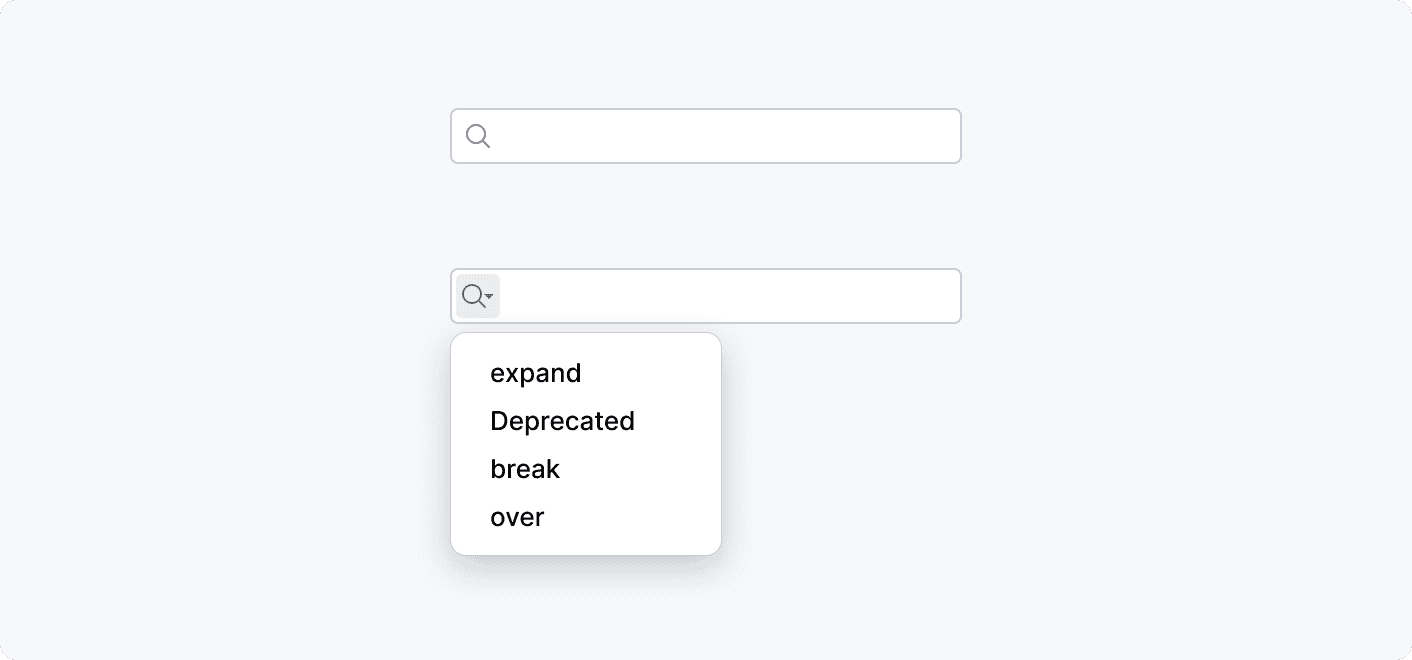The height and width of the screenshot is (660, 1412).
Task: Click the magnifying glass icon in the top search field
Action: point(478,135)
